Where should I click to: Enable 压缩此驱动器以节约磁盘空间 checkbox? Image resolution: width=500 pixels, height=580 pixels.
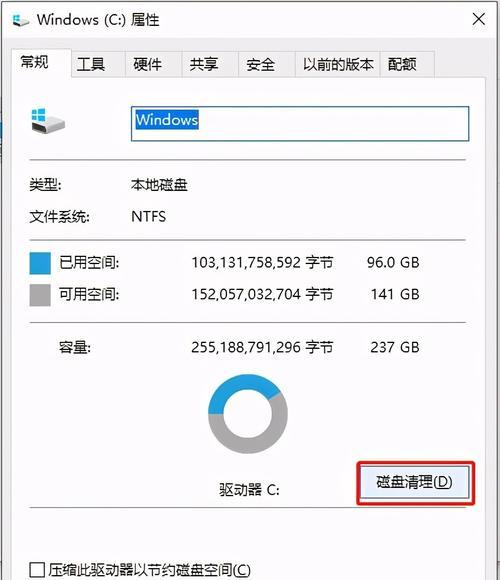click(x=37, y=570)
